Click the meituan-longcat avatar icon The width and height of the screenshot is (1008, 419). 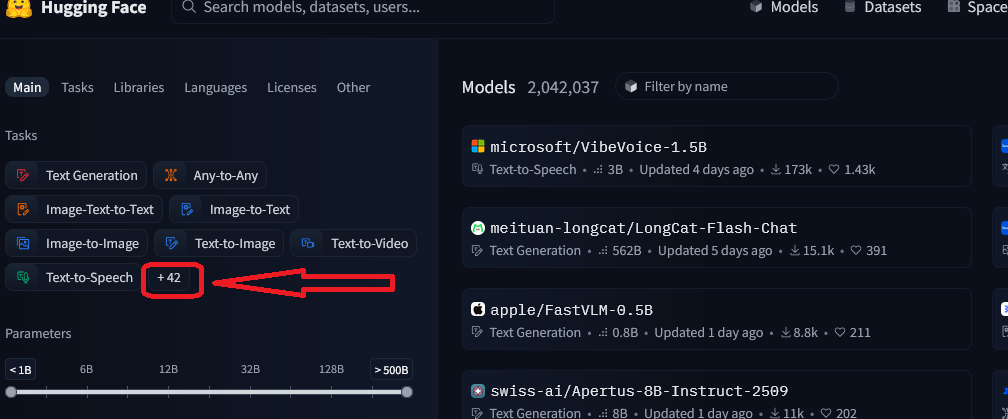[x=478, y=227]
